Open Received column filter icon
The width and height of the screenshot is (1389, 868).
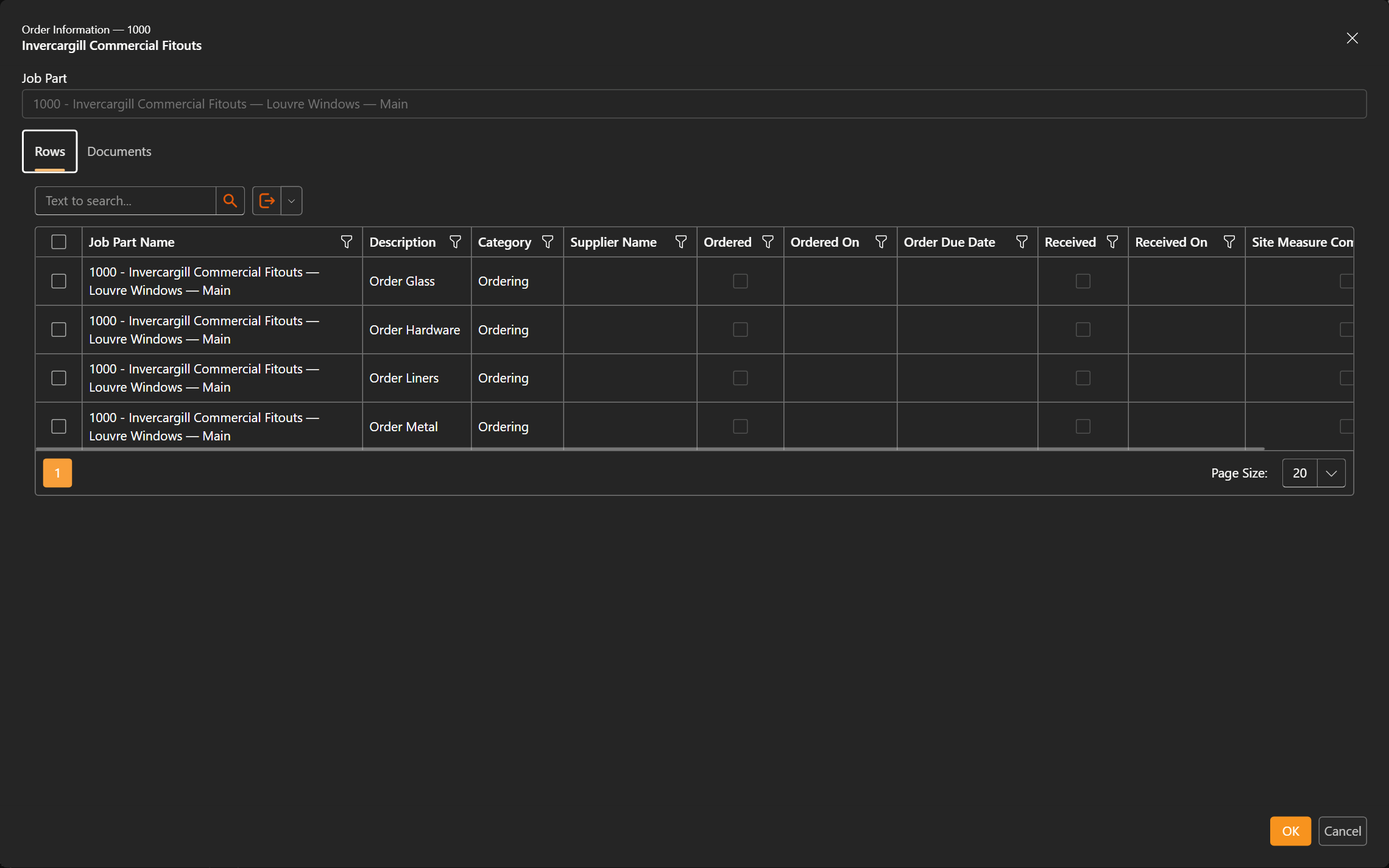(x=1112, y=242)
